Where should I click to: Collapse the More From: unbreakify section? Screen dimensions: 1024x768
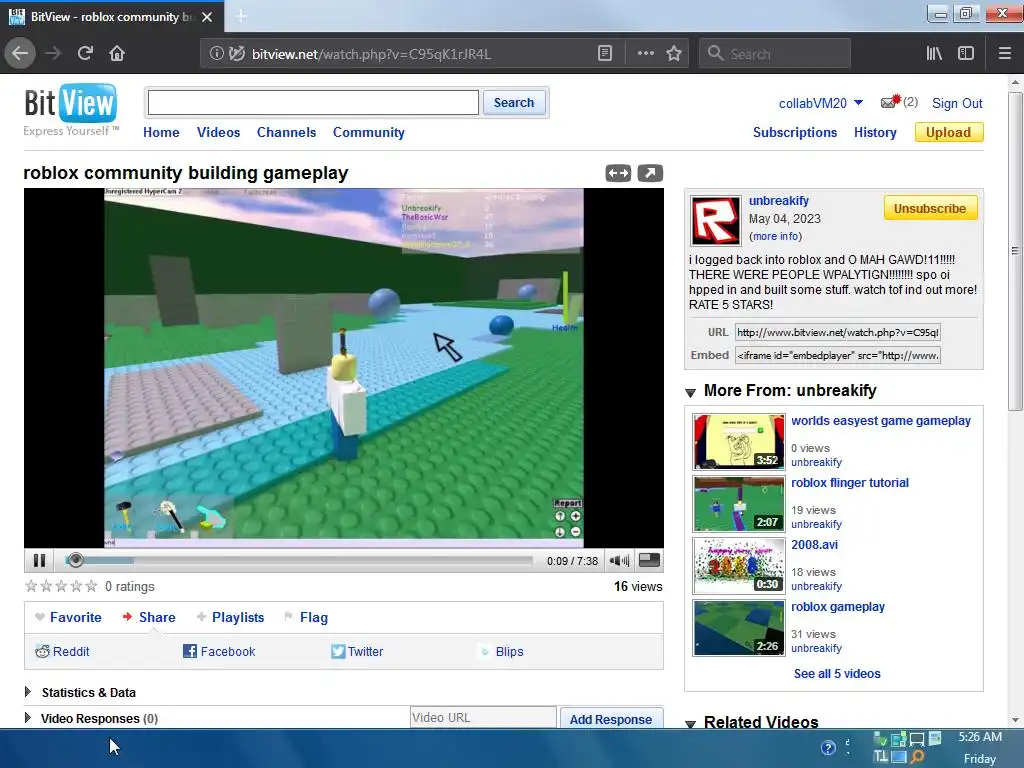pos(690,392)
